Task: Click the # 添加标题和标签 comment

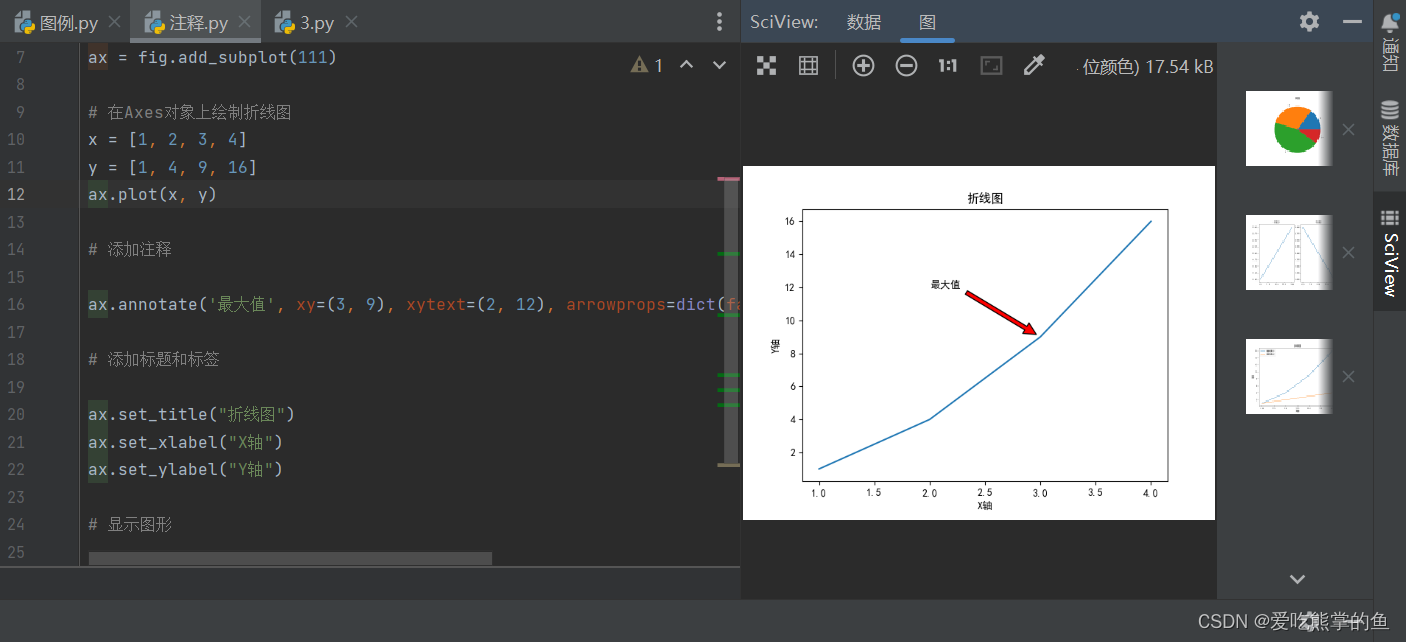Action: [154, 359]
